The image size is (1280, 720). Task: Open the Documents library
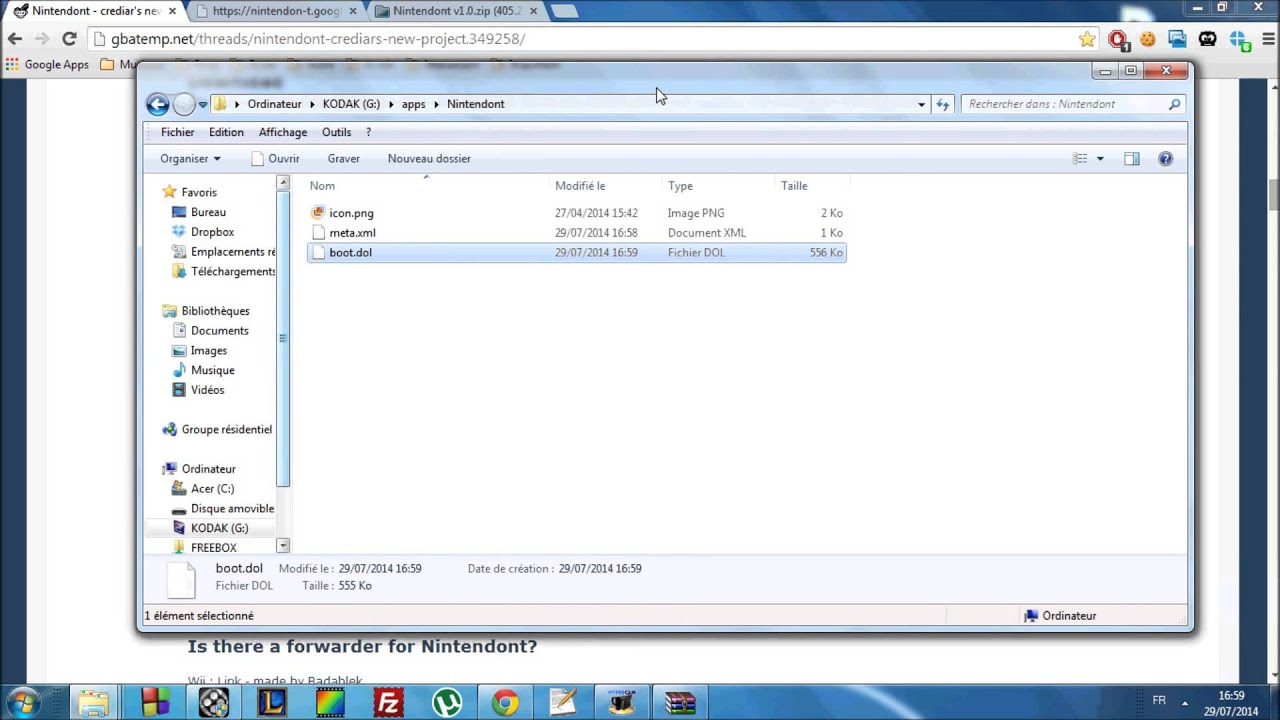219,331
